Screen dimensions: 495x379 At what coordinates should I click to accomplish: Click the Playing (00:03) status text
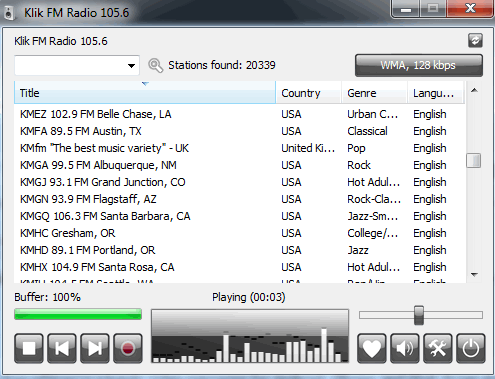249,297
